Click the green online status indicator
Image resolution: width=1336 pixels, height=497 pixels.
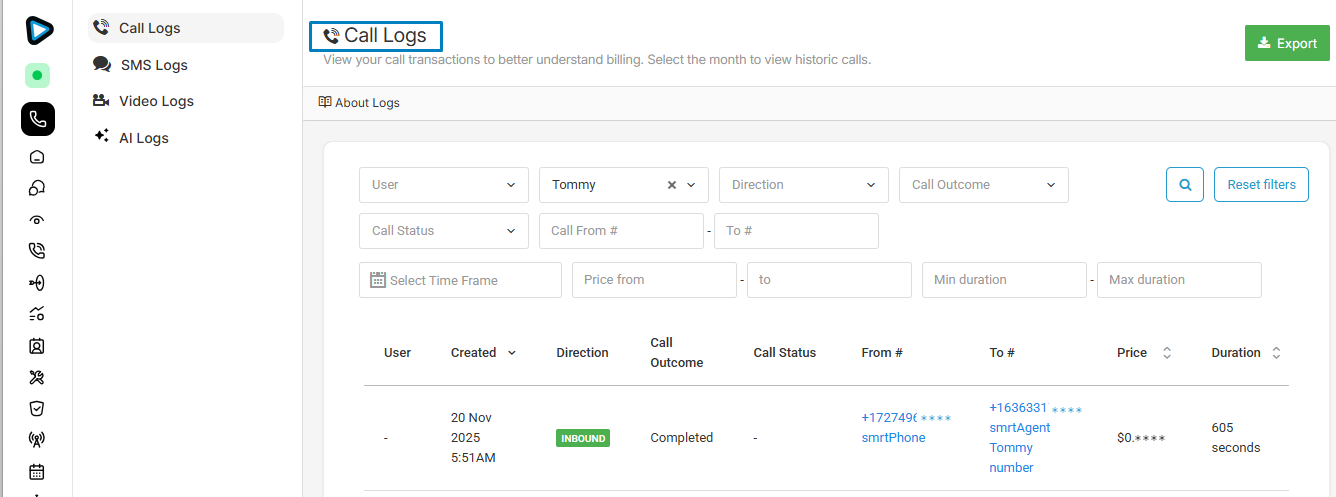pos(37,75)
